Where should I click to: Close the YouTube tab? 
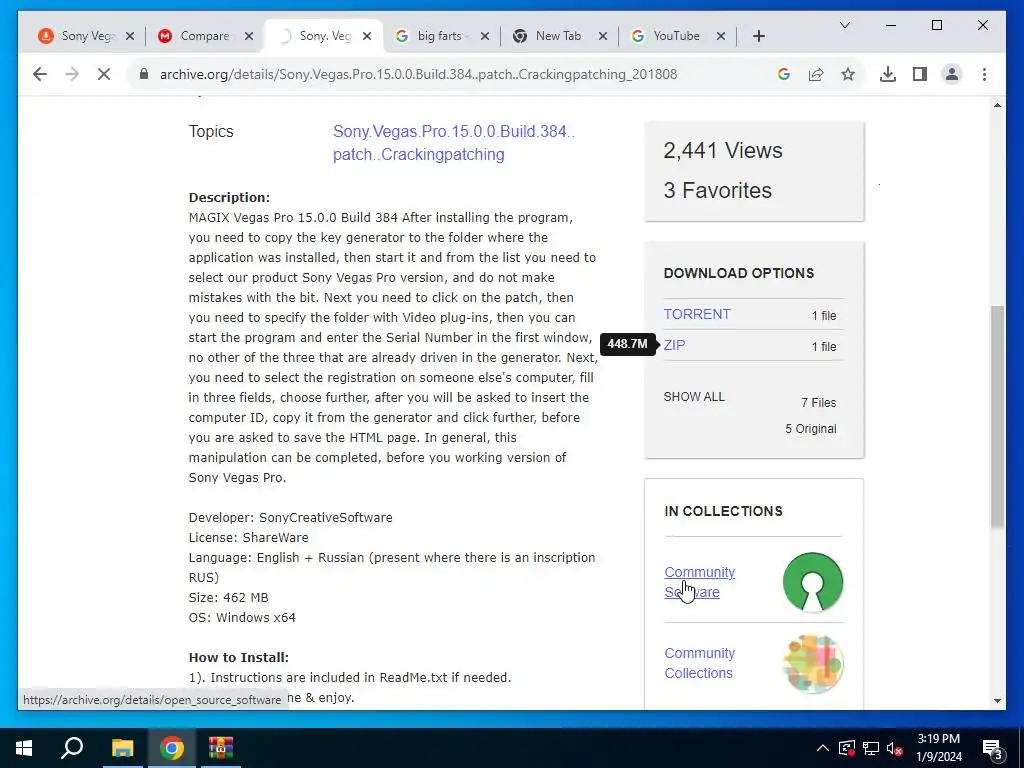coord(721,37)
